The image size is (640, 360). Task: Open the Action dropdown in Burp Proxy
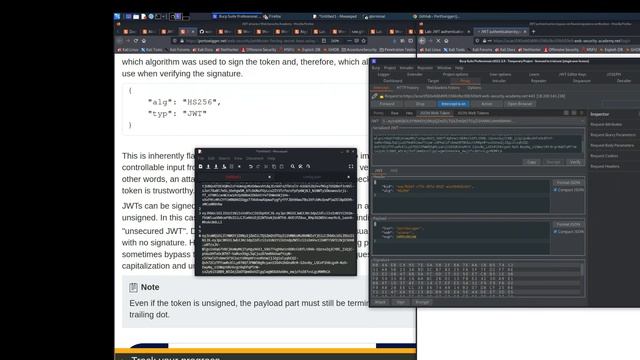(487, 104)
